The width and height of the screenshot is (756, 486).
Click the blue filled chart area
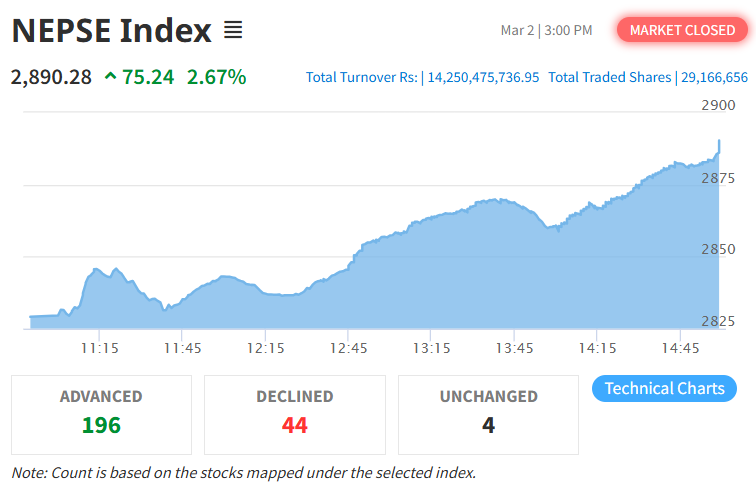tap(450, 280)
